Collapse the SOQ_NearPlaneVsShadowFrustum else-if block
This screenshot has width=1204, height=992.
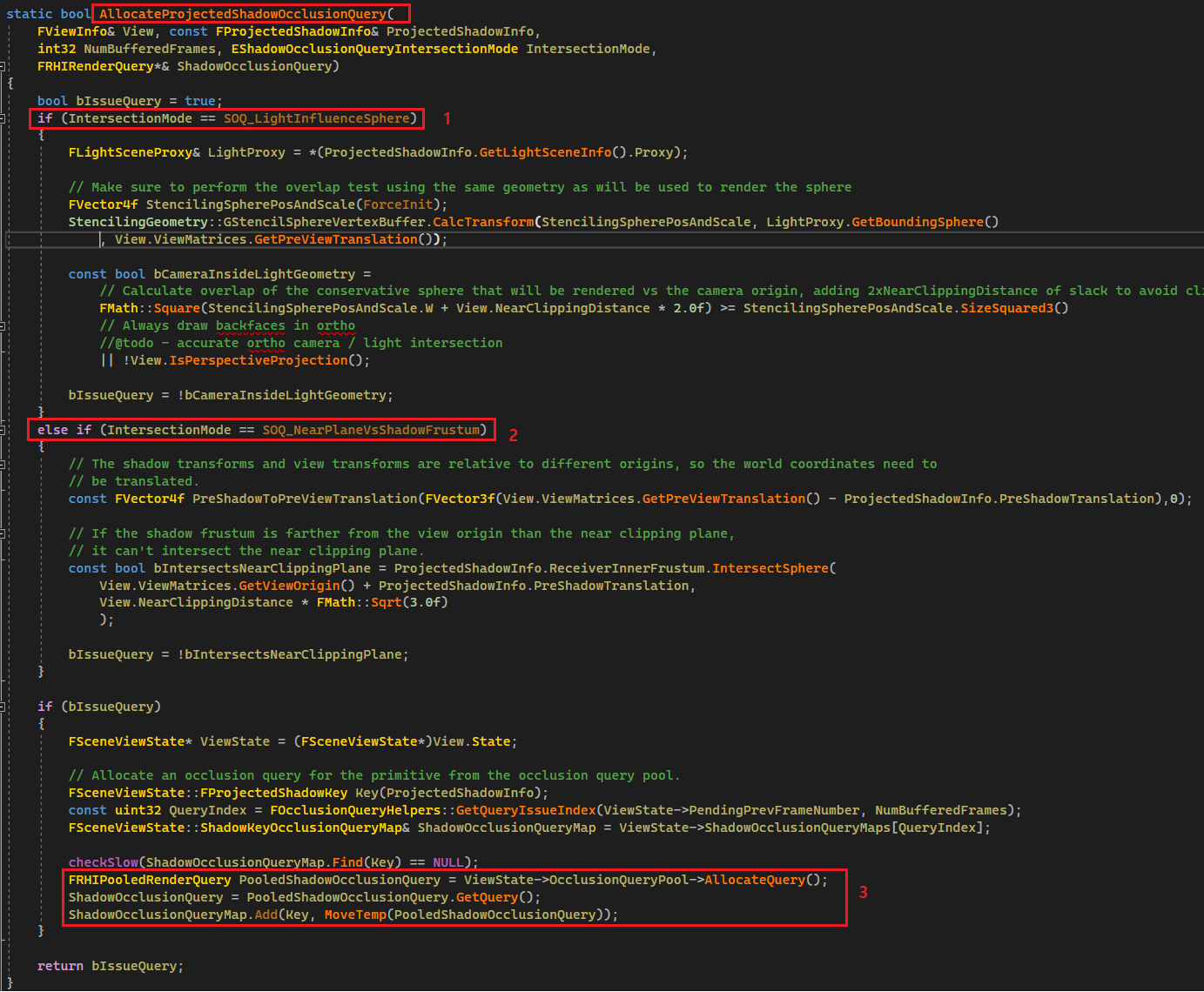click(3, 430)
